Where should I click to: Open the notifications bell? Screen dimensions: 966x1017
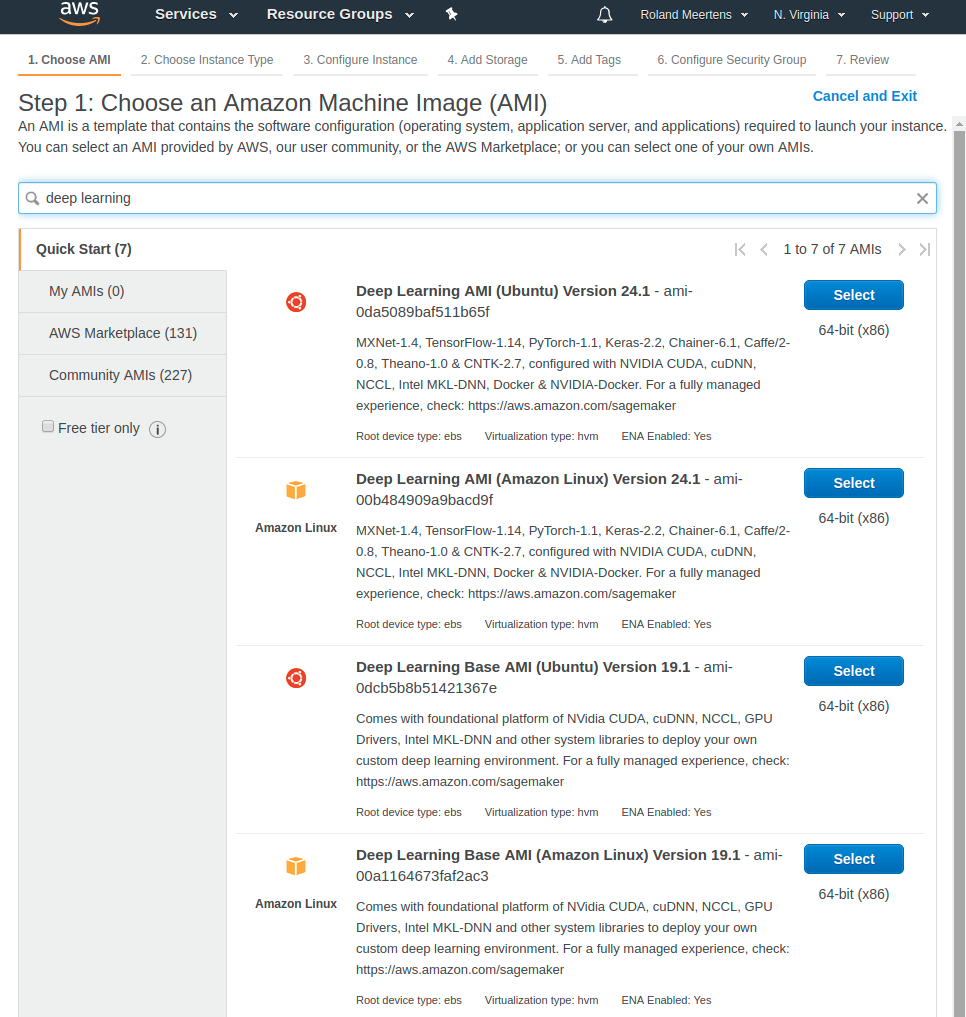[x=604, y=14]
